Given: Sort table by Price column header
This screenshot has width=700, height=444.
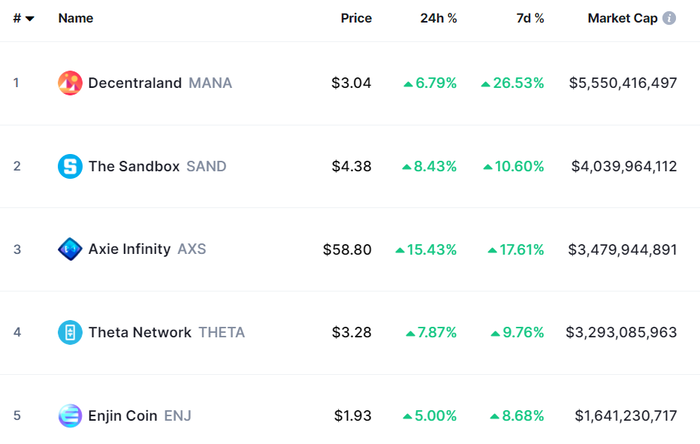Looking at the screenshot, I should [x=356, y=19].
